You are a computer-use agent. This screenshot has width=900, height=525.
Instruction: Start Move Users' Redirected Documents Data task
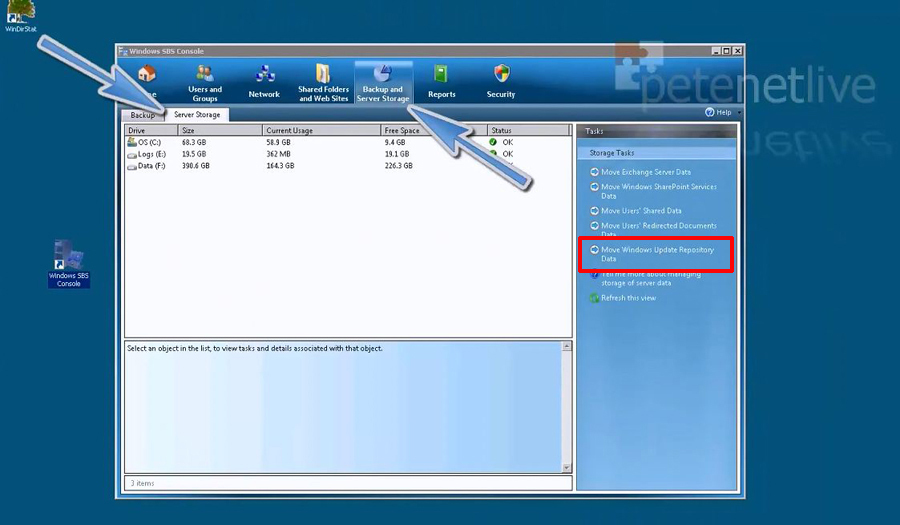[659, 230]
